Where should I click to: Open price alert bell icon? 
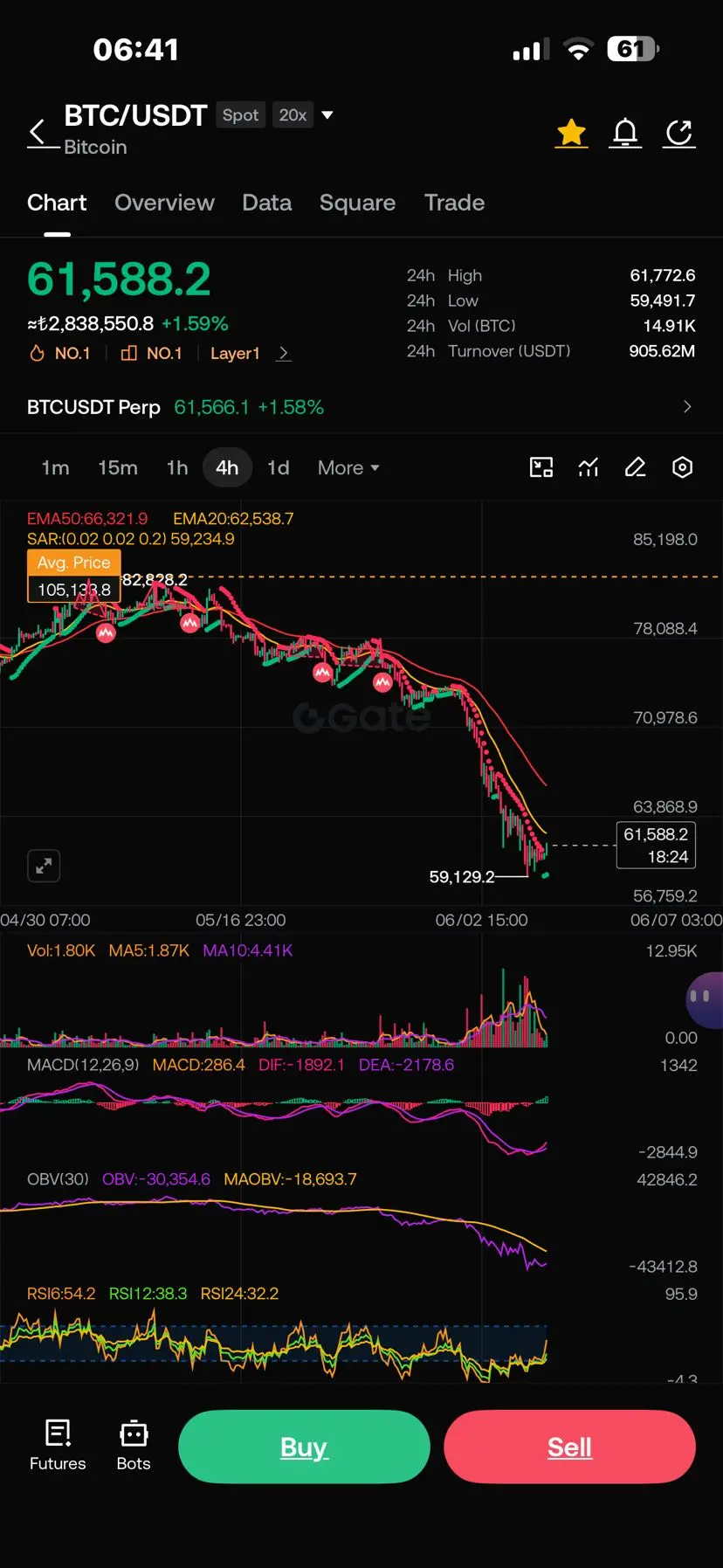click(x=625, y=133)
